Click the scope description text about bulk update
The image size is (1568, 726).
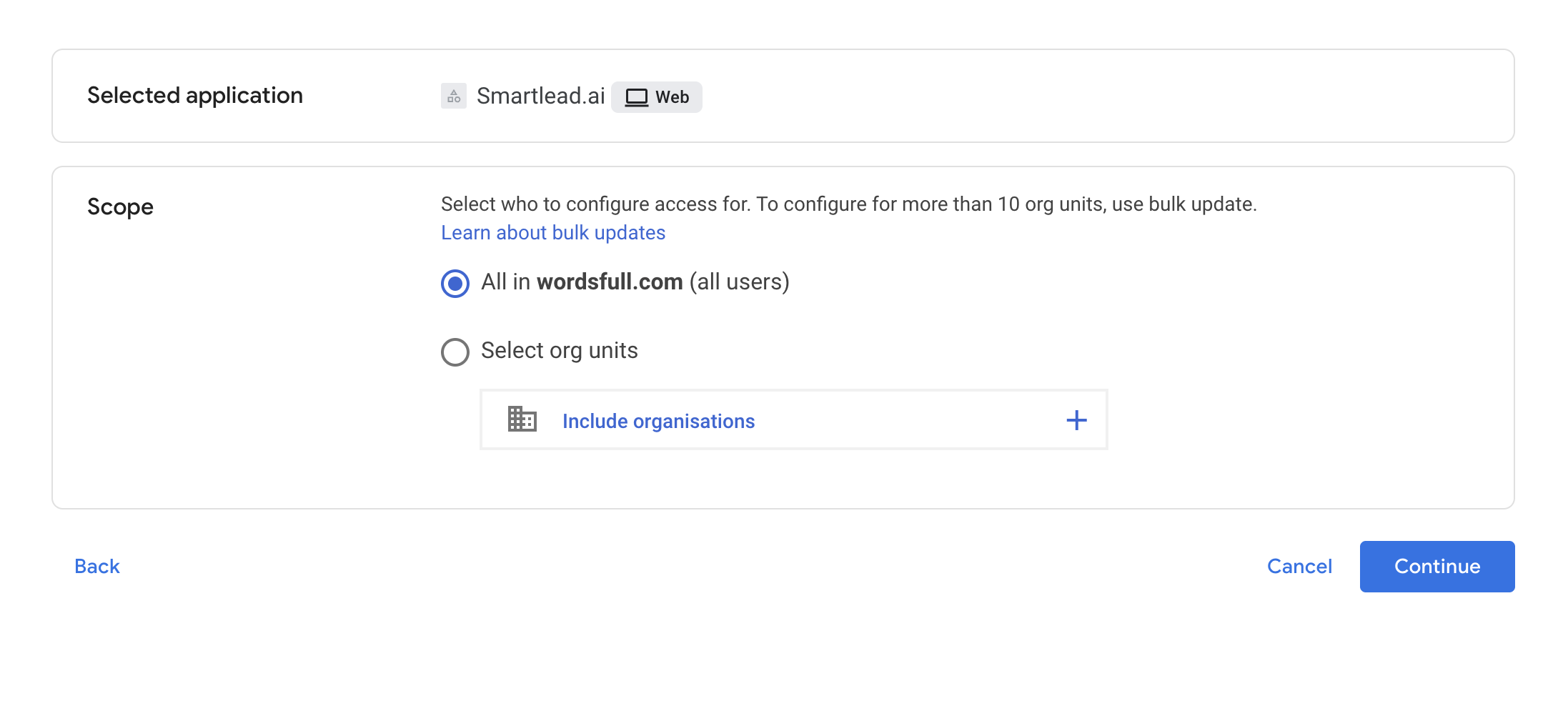coord(848,204)
